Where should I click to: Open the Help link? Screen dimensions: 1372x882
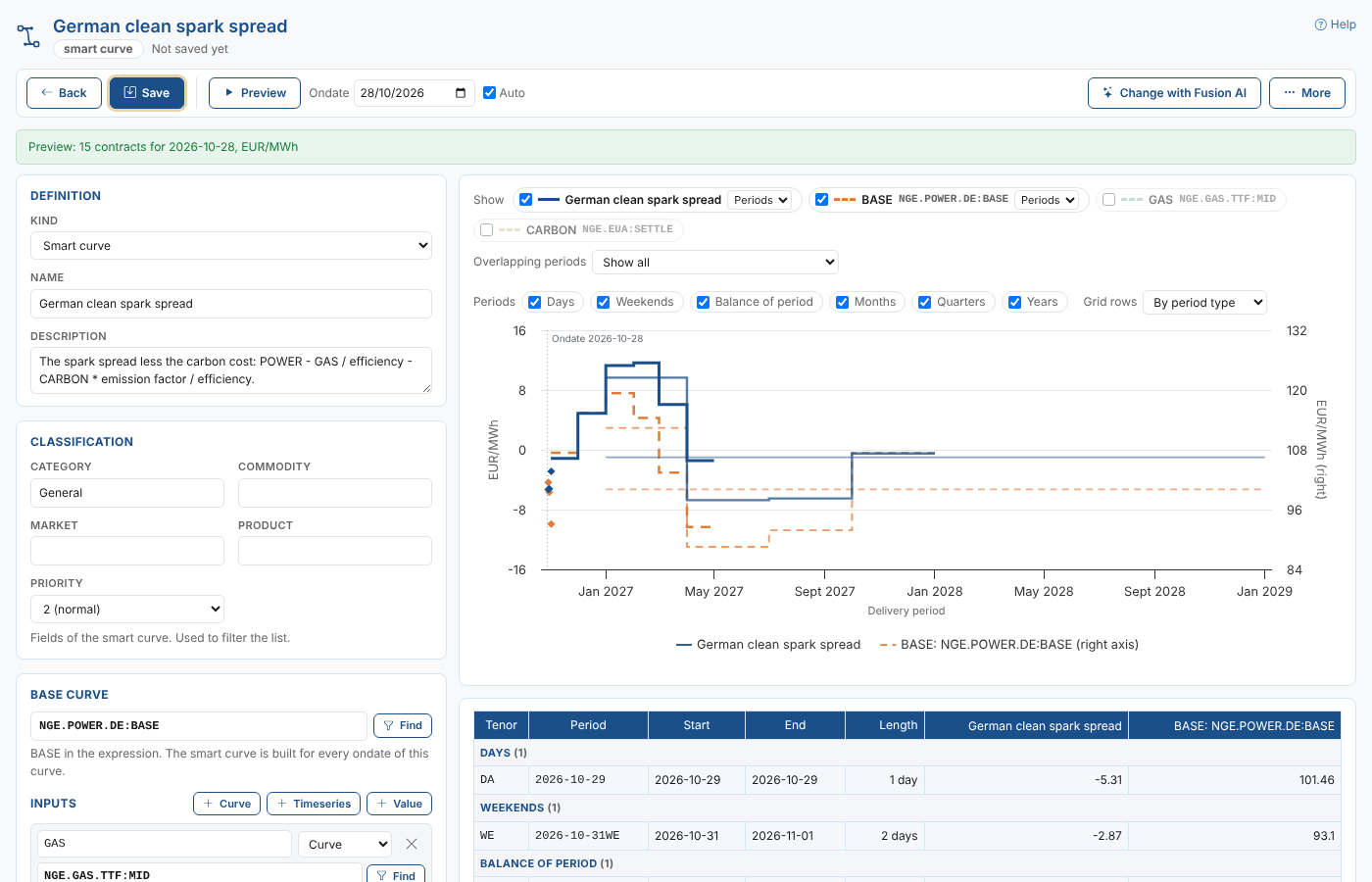coord(1335,24)
